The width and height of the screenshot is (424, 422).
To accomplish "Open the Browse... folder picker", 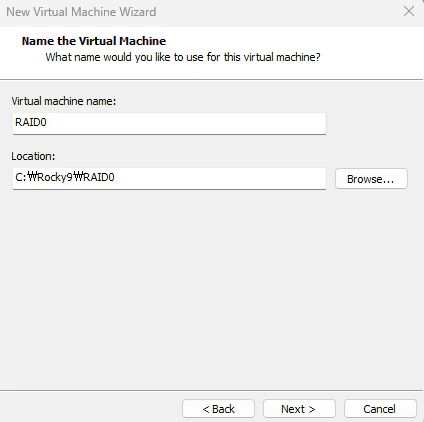I will 371,179.
